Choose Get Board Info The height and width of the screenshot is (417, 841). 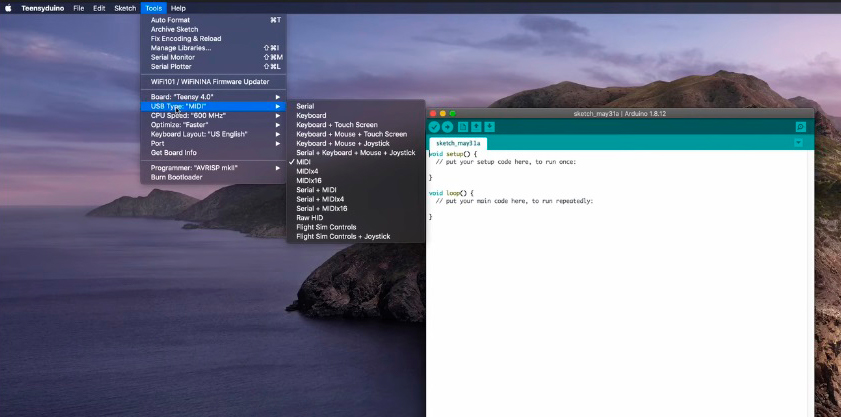click(213, 153)
